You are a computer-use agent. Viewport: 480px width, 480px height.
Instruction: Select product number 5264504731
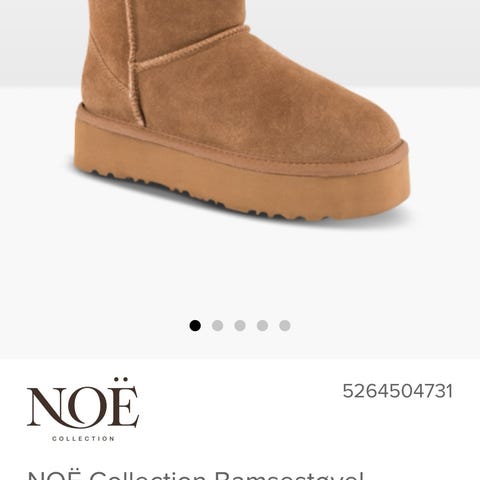tap(398, 391)
